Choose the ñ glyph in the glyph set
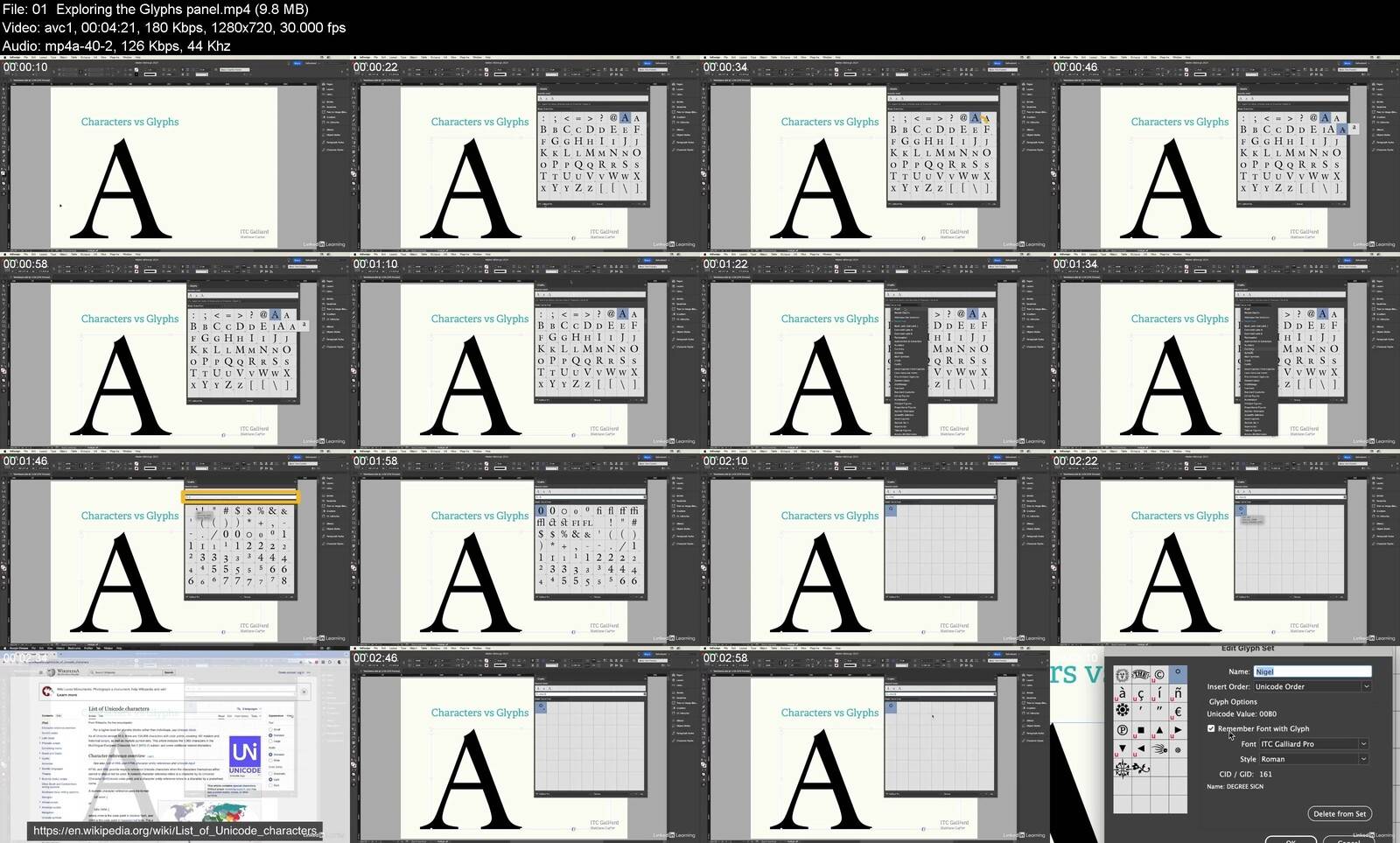This screenshot has height=843, width=1400. [1178, 693]
